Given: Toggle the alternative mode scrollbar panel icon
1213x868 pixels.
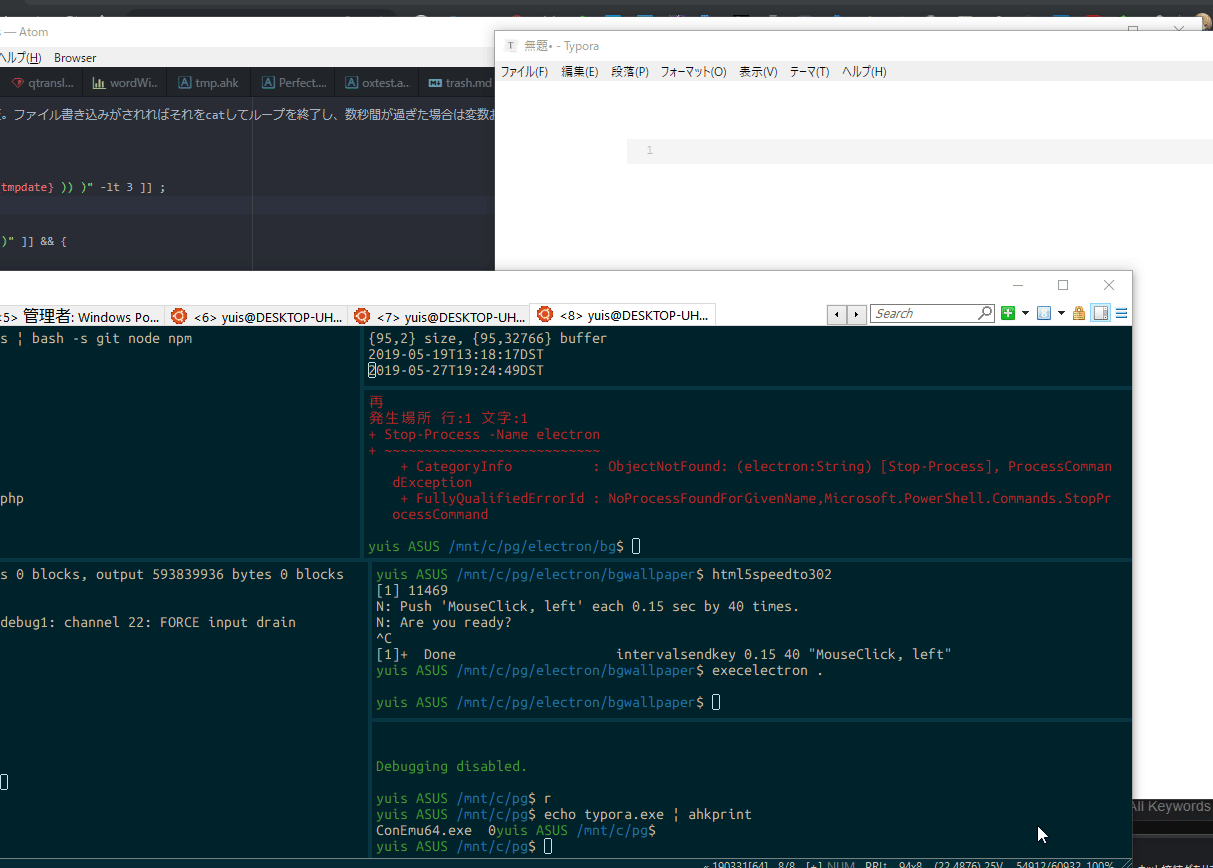Looking at the screenshot, I should click(1101, 314).
